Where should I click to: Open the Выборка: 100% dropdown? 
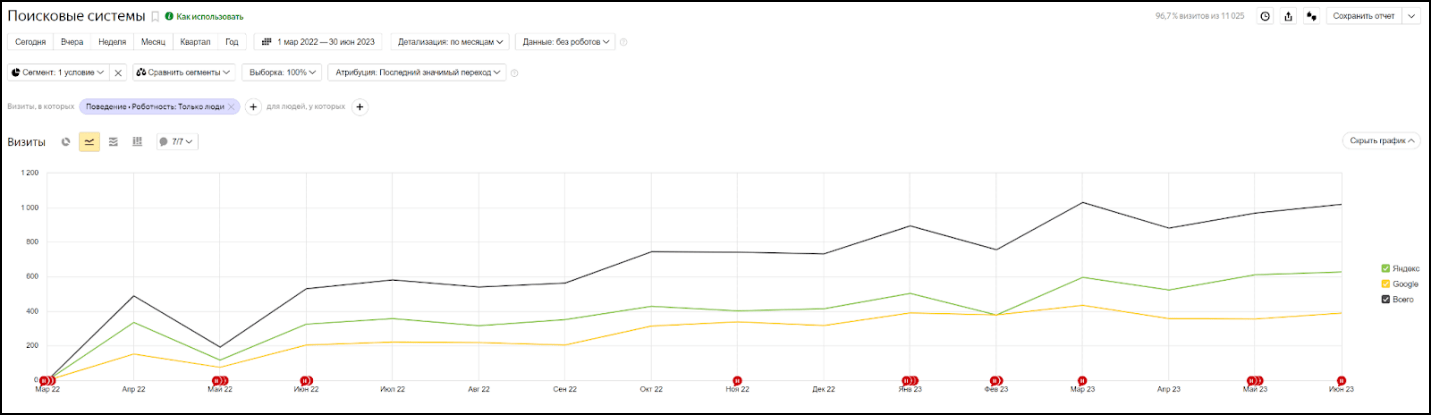pos(282,73)
